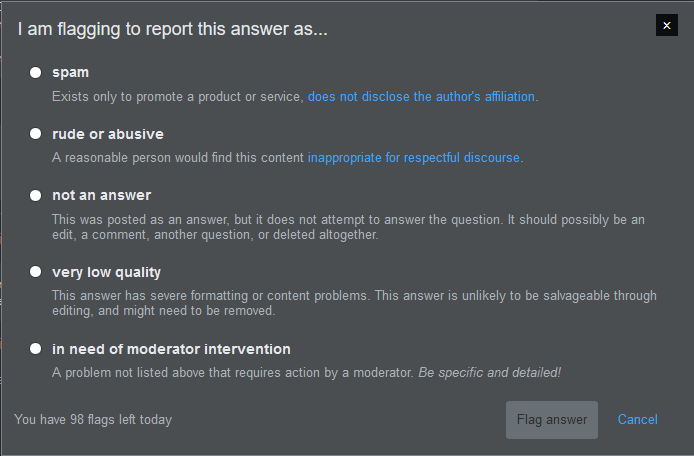The width and height of the screenshot is (694, 456).
Task: Choose the rude or abusive radio option
Action: [36, 133]
